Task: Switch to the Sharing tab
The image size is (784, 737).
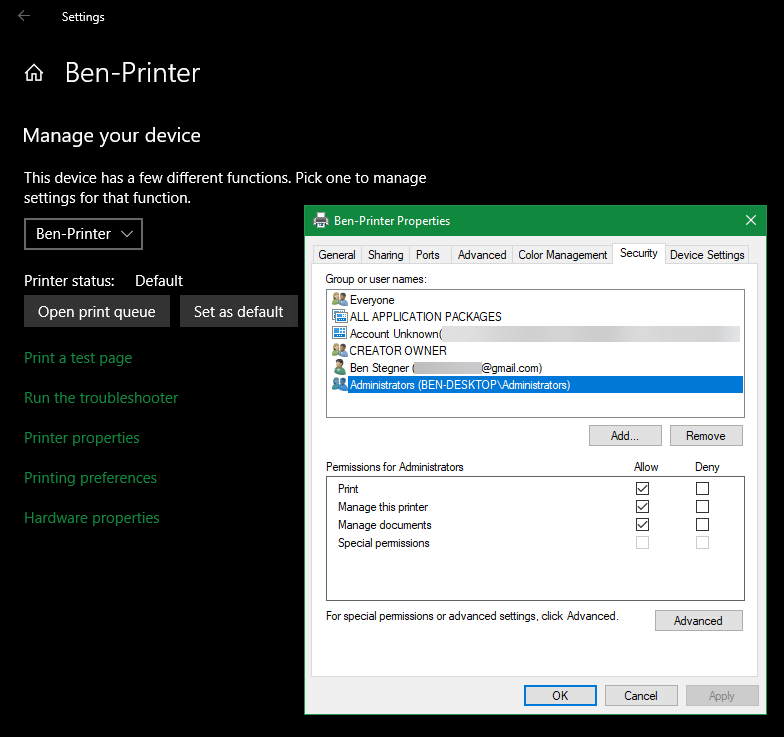Action: pos(385,255)
